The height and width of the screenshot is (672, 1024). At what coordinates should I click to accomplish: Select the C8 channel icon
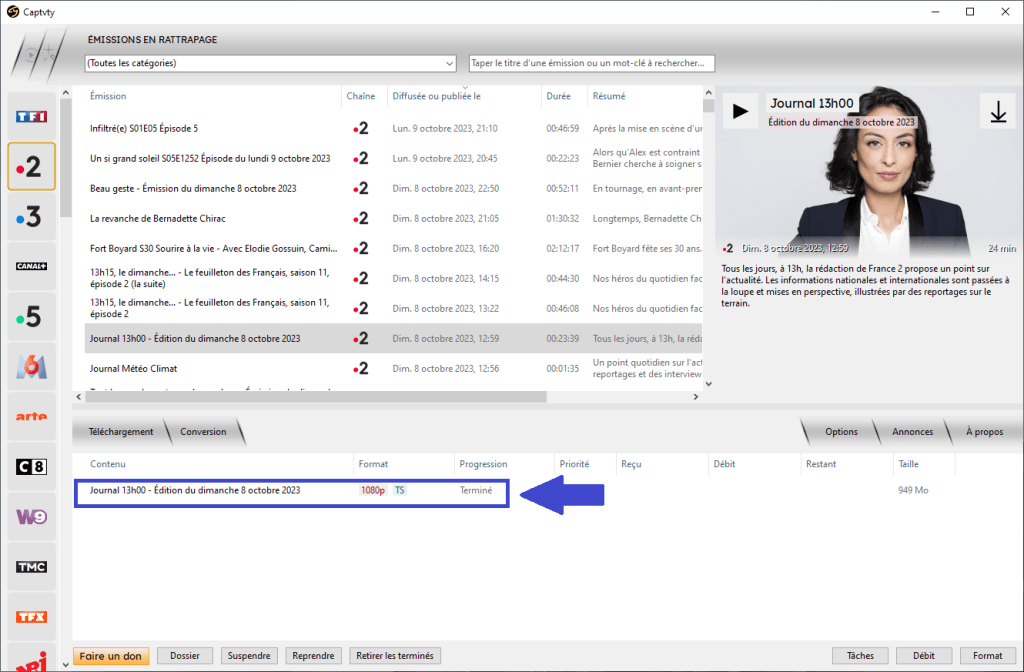[31, 467]
